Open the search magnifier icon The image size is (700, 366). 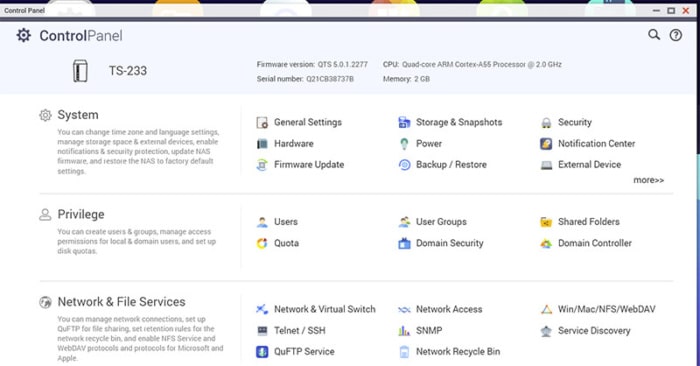pos(654,35)
